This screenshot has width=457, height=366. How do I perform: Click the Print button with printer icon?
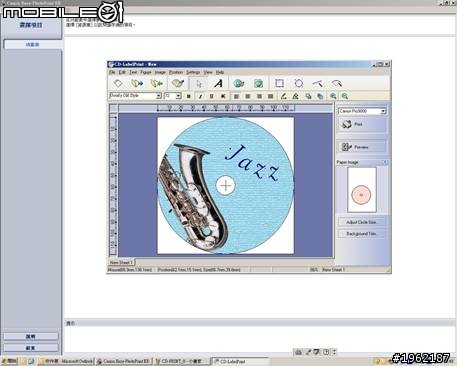[x=362, y=124]
